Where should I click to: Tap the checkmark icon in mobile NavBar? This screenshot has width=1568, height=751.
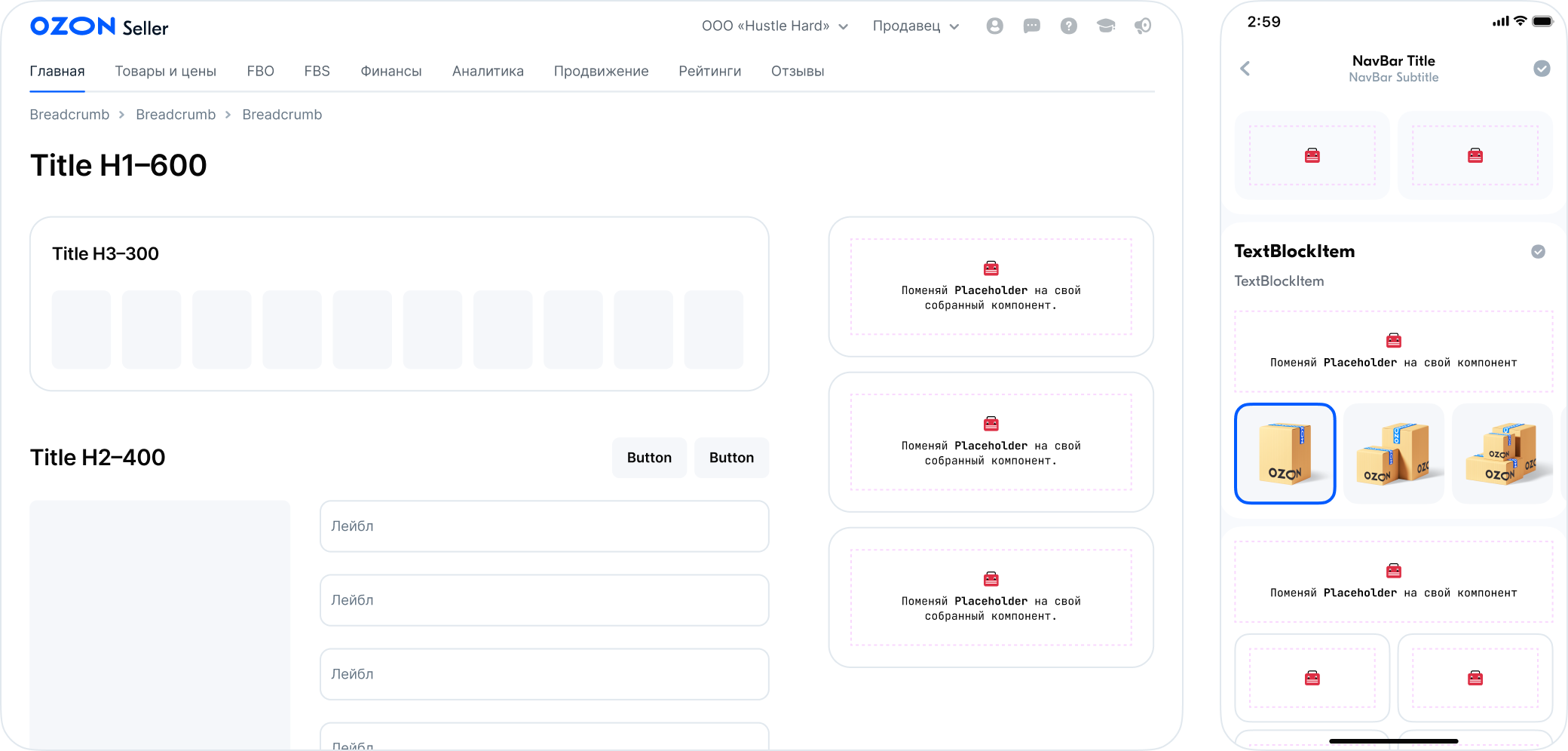tap(1542, 69)
